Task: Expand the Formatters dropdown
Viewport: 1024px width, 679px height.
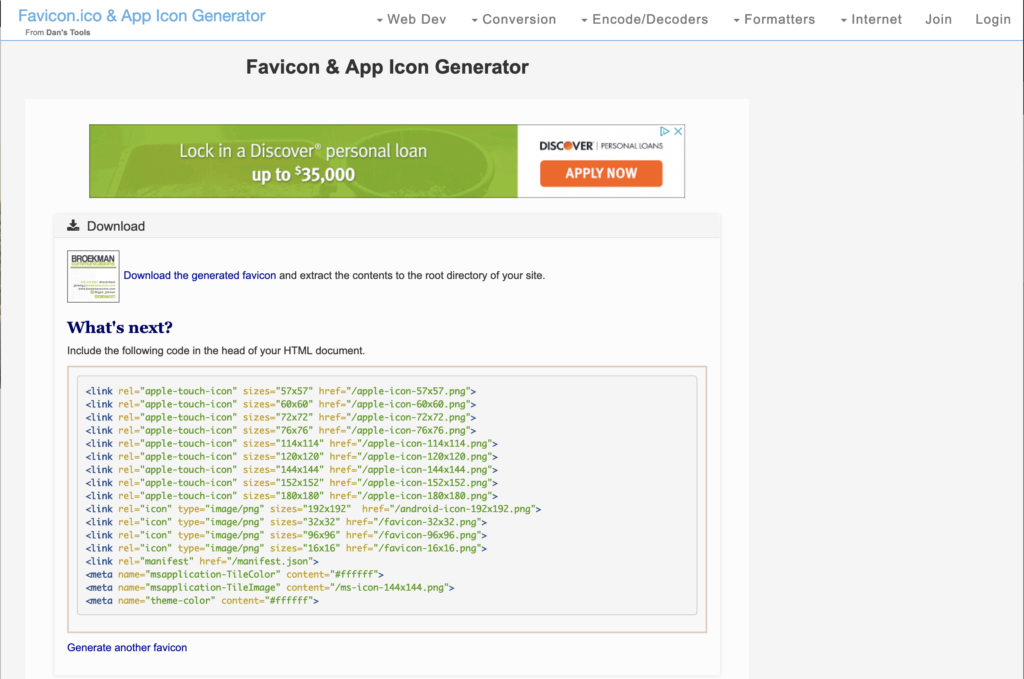Action: pyautogui.click(x=782, y=18)
